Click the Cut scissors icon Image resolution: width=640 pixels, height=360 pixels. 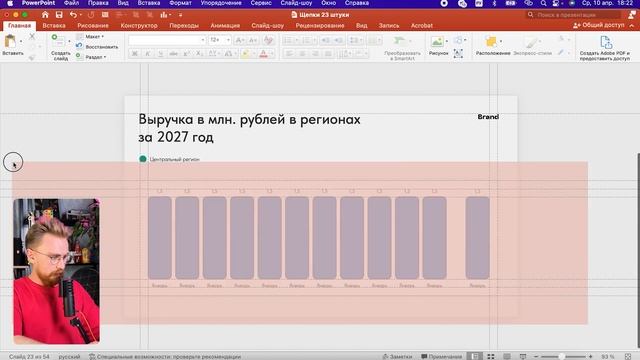coord(32,37)
